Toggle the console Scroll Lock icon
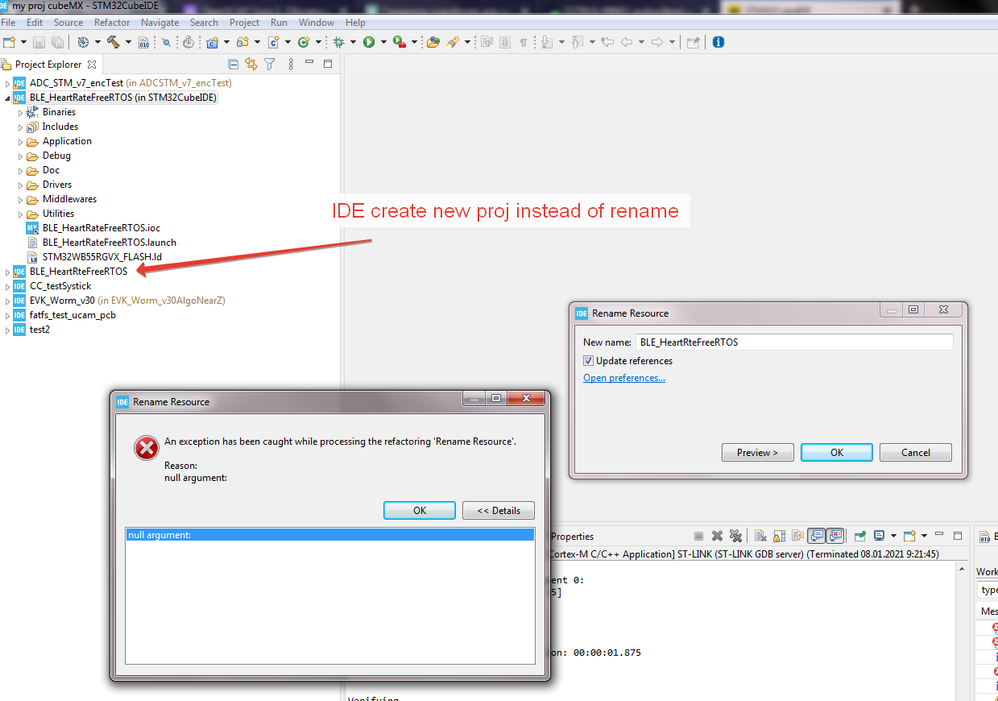 (x=779, y=536)
